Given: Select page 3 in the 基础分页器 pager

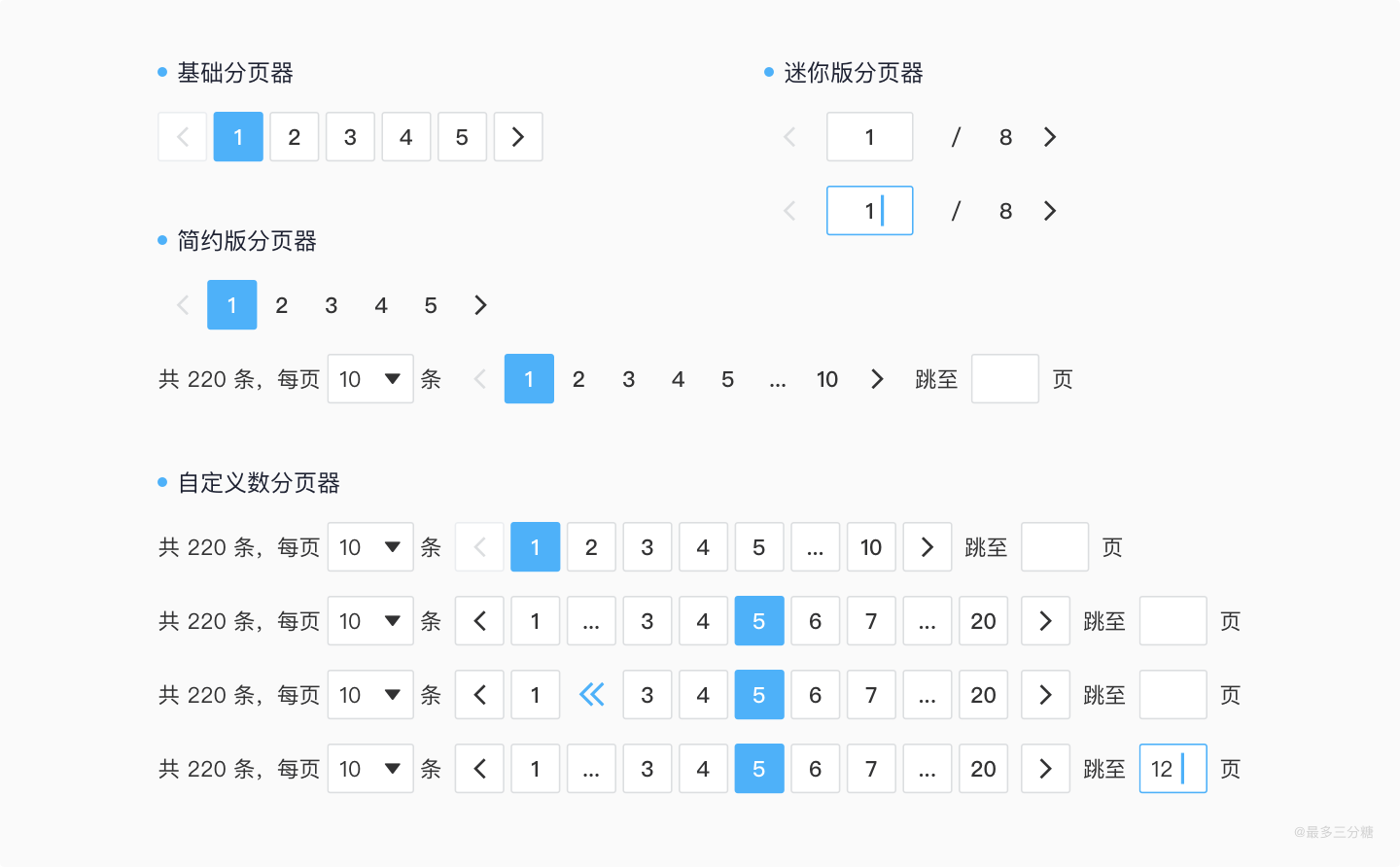Looking at the screenshot, I should pyautogui.click(x=350, y=137).
